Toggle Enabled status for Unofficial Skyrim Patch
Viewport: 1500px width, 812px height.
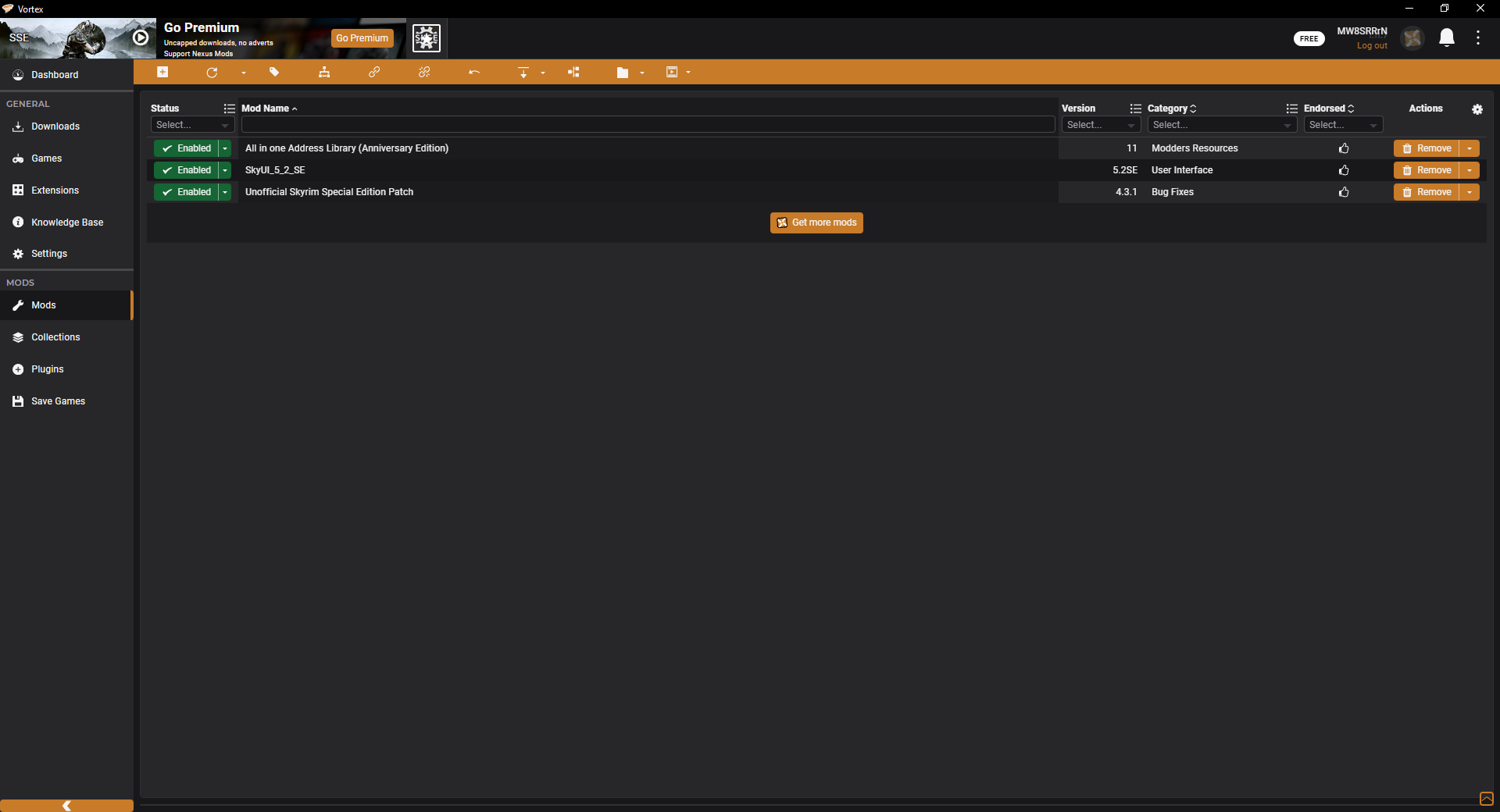(186, 192)
